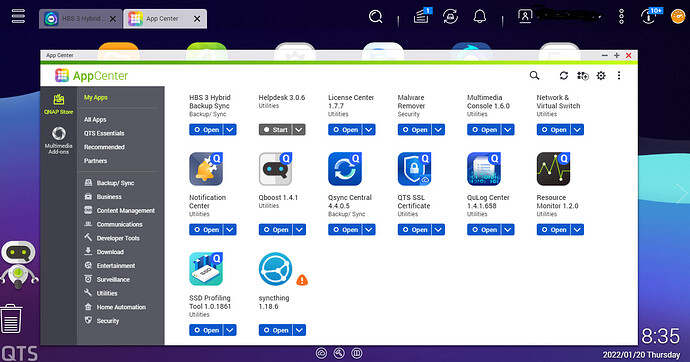This screenshot has width=690, height=362.
Task: Expand dropdown next to Malware Remover Open
Action: 439,130
